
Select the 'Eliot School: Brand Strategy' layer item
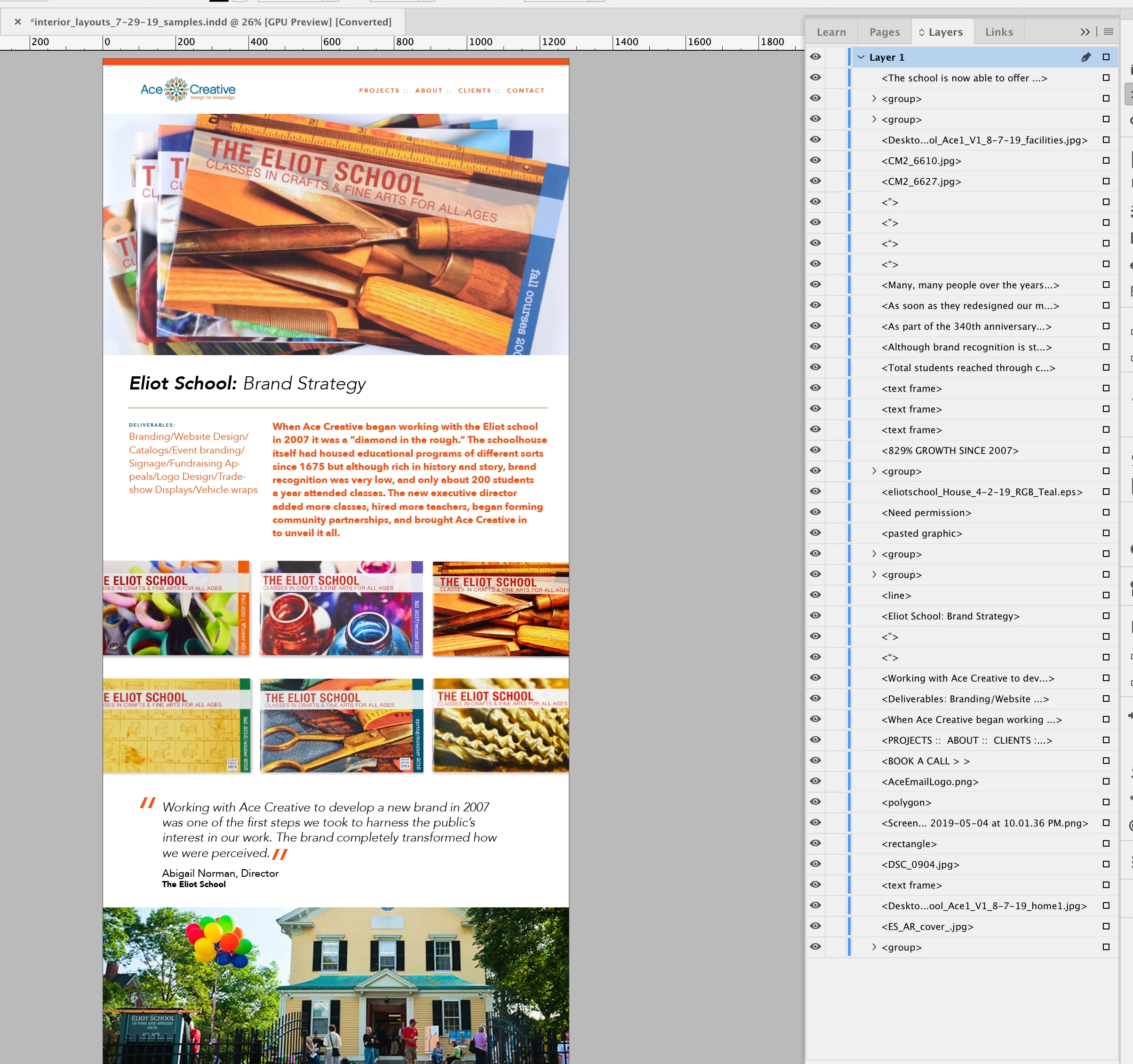point(950,616)
